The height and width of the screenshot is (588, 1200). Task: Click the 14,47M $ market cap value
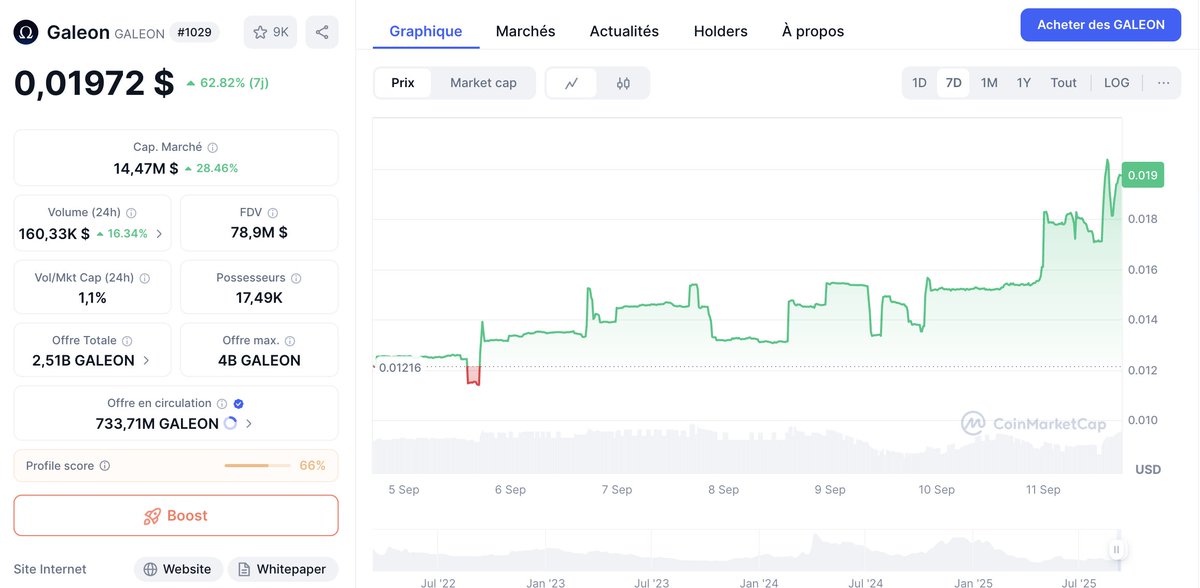click(x=146, y=168)
